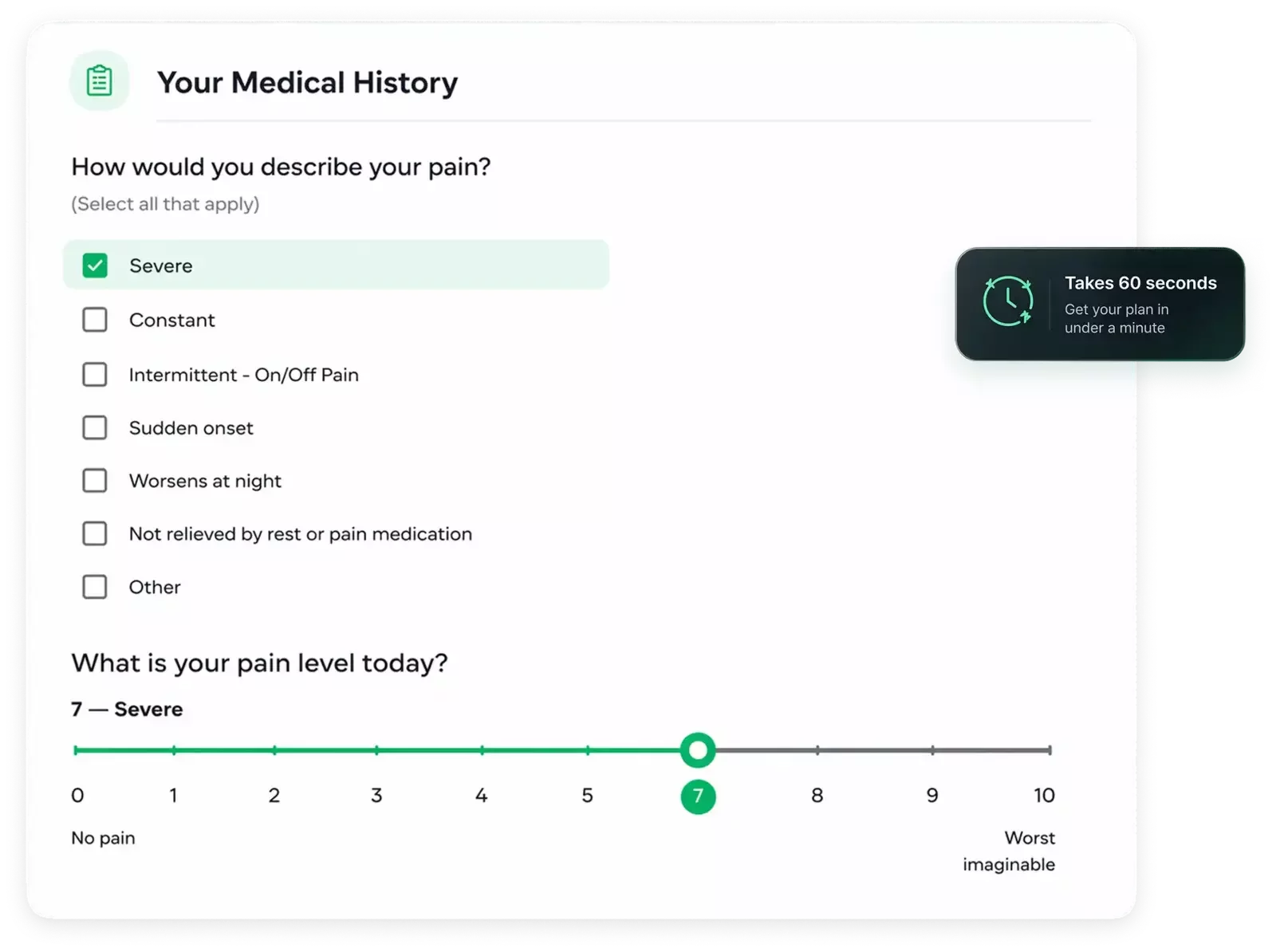Check the Constant option
Image resolution: width=1276 pixels, height=952 pixels.
pyautogui.click(x=95, y=320)
